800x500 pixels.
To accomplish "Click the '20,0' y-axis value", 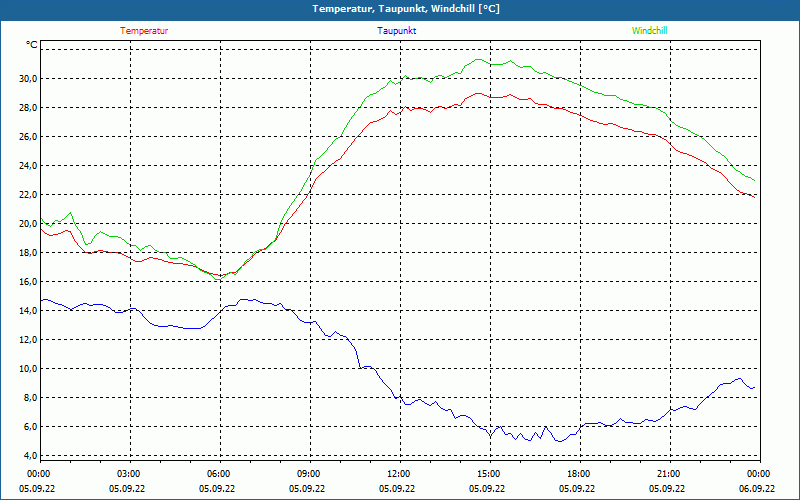I will click(28, 224).
